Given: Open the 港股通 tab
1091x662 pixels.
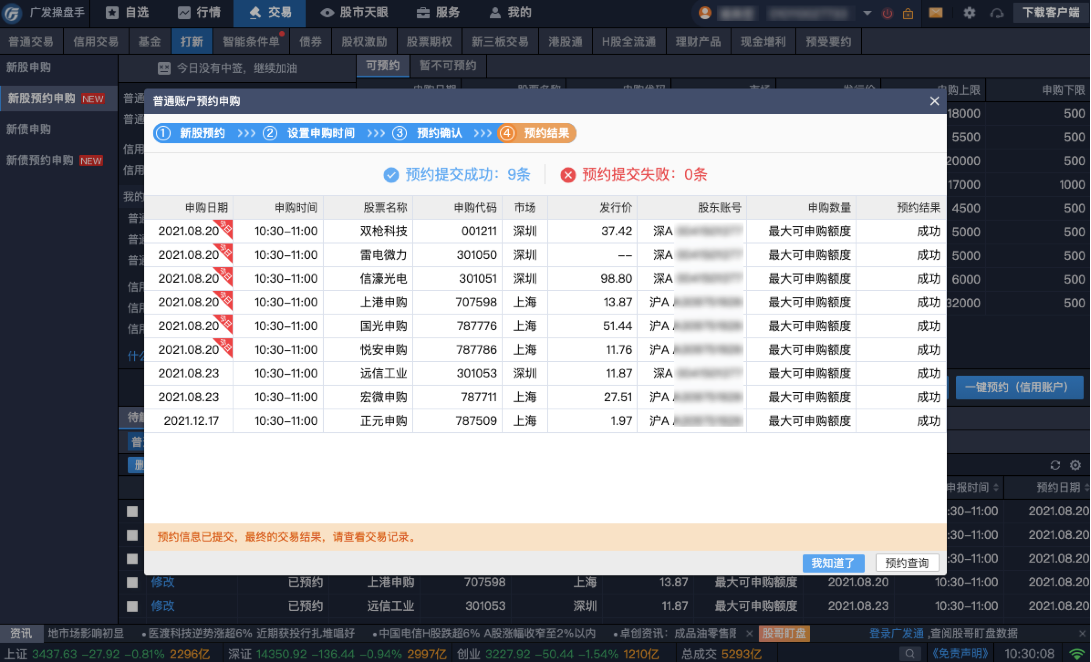Looking at the screenshot, I should coord(565,42).
